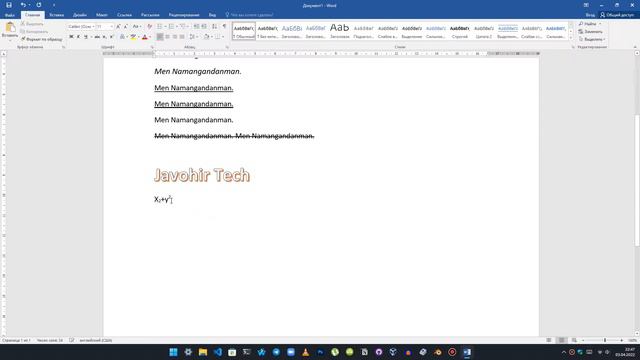
Task: Select Center paragraph alignment
Action: point(167,37)
